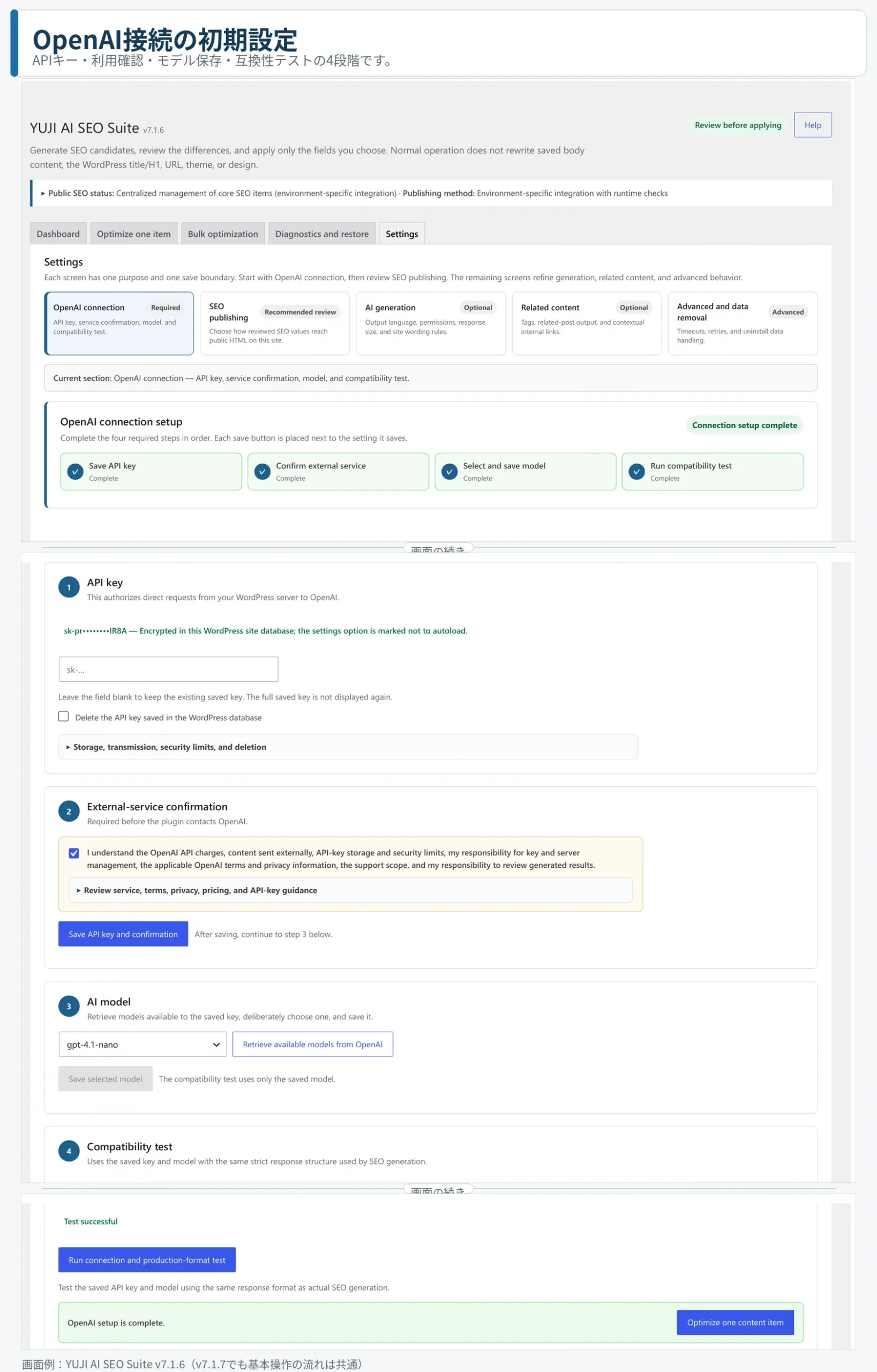877x1372 pixels.
Task: Click the Required badge on OpenAI connection
Action: click(165, 308)
